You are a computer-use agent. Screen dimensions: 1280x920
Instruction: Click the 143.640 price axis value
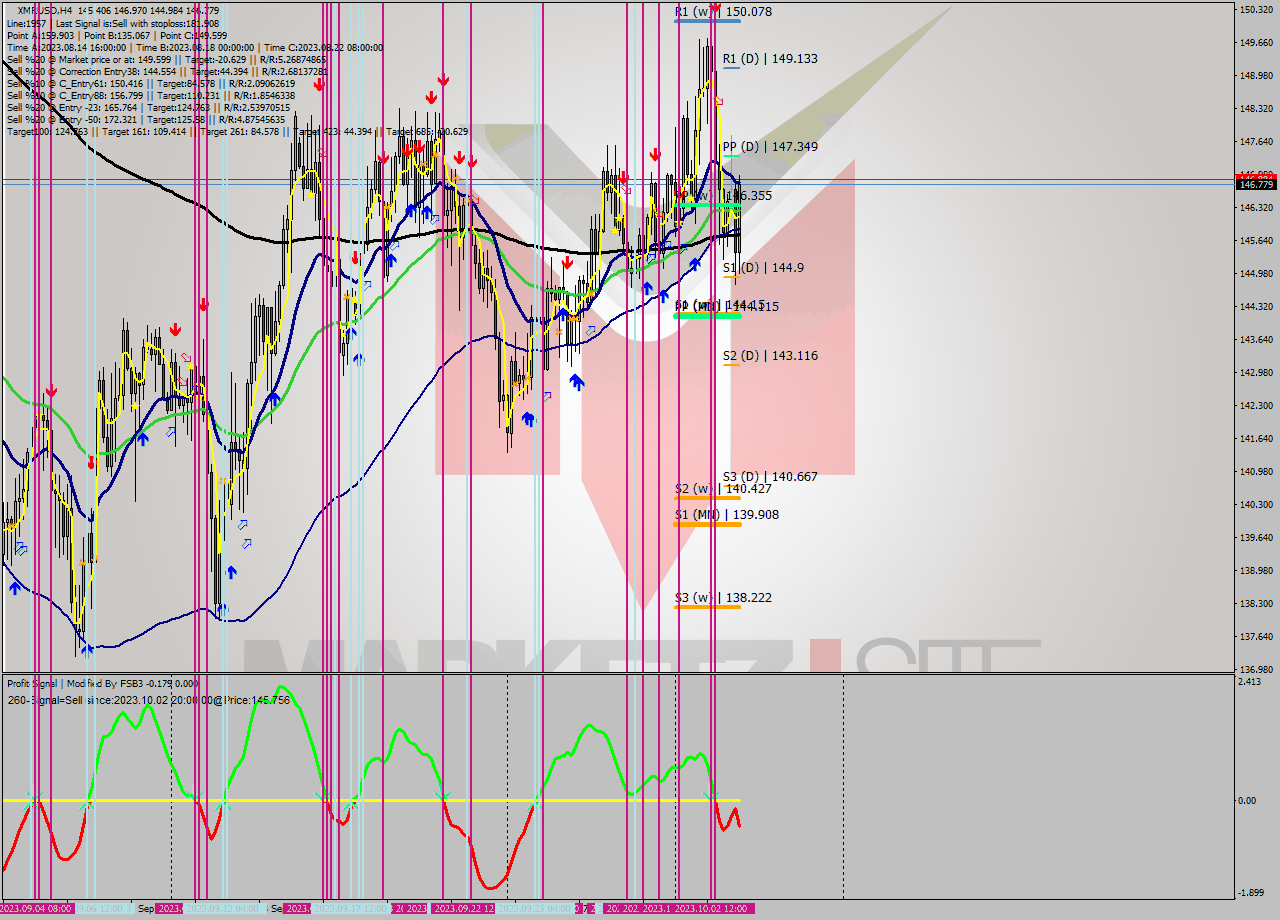[1256, 340]
